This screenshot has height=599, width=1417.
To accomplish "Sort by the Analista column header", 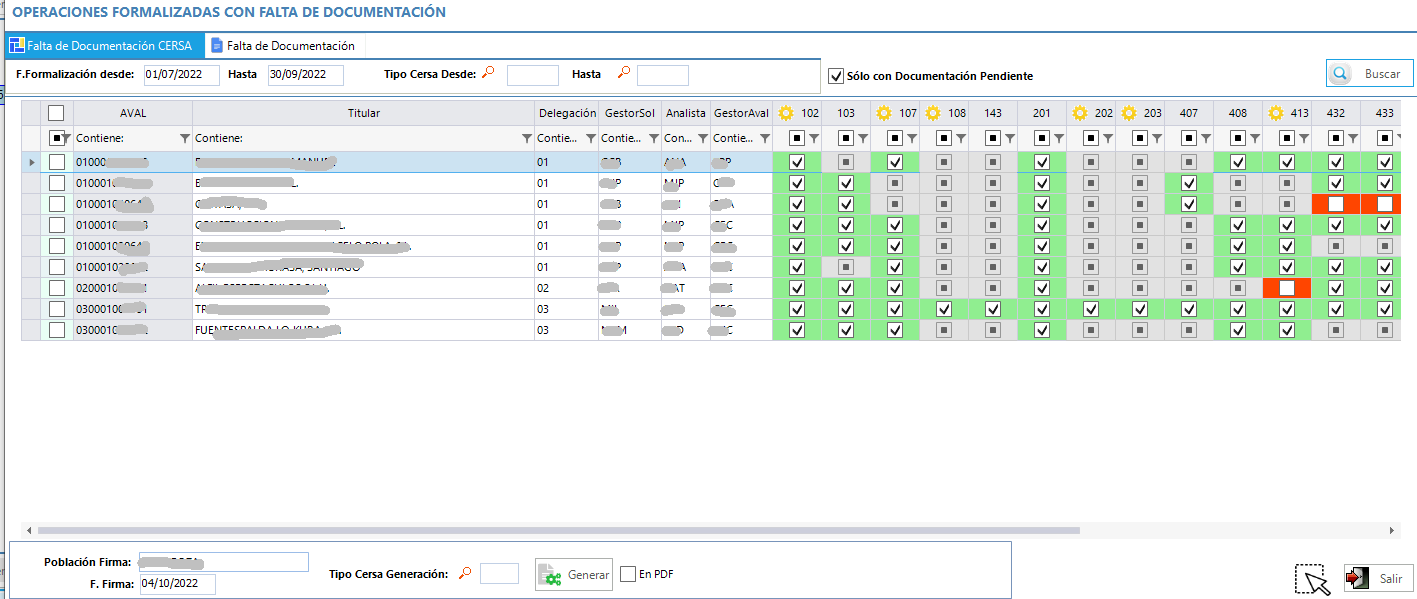I will click(686, 113).
